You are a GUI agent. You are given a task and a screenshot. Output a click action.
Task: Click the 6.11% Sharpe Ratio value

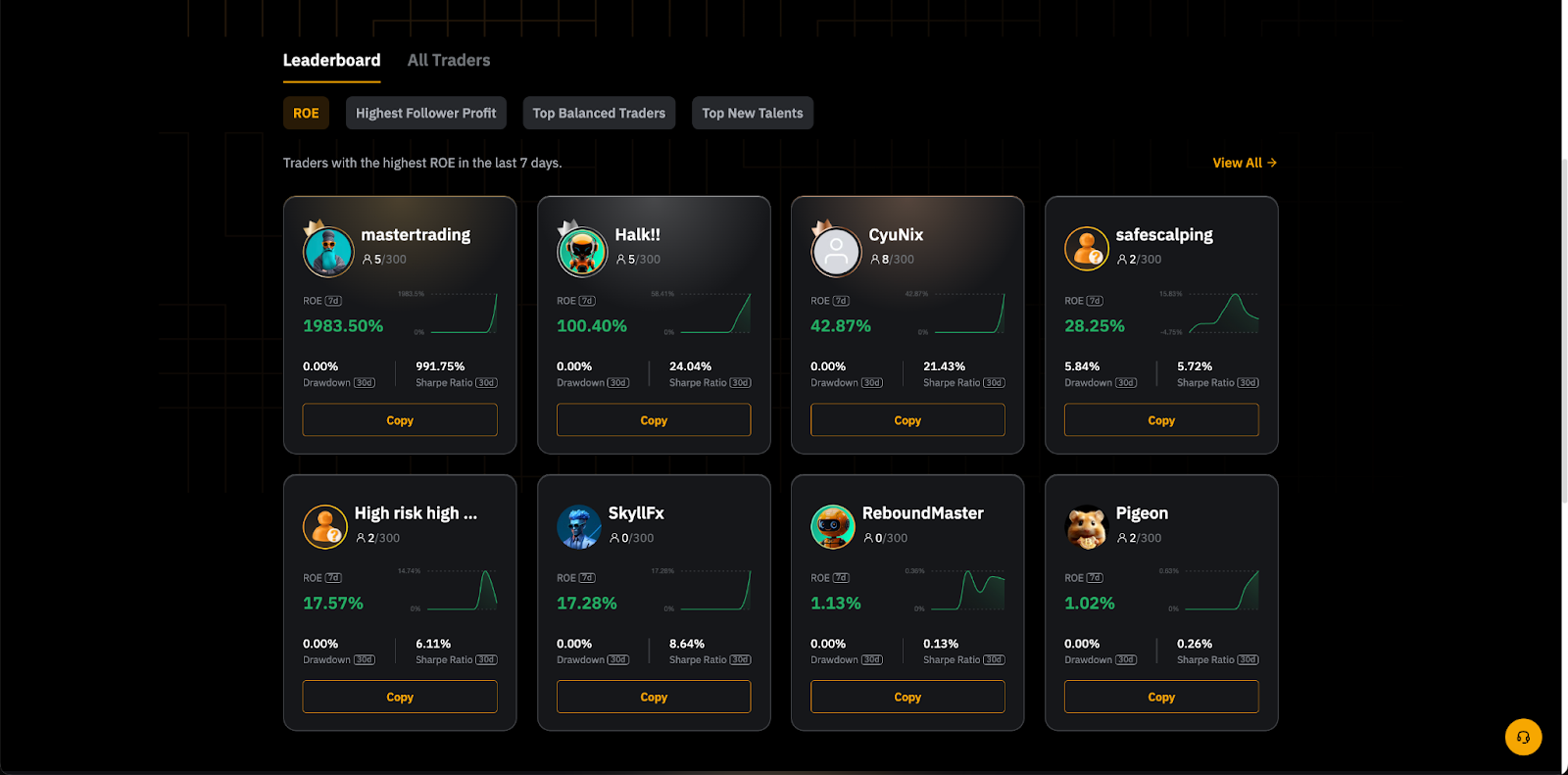click(433, 644)
